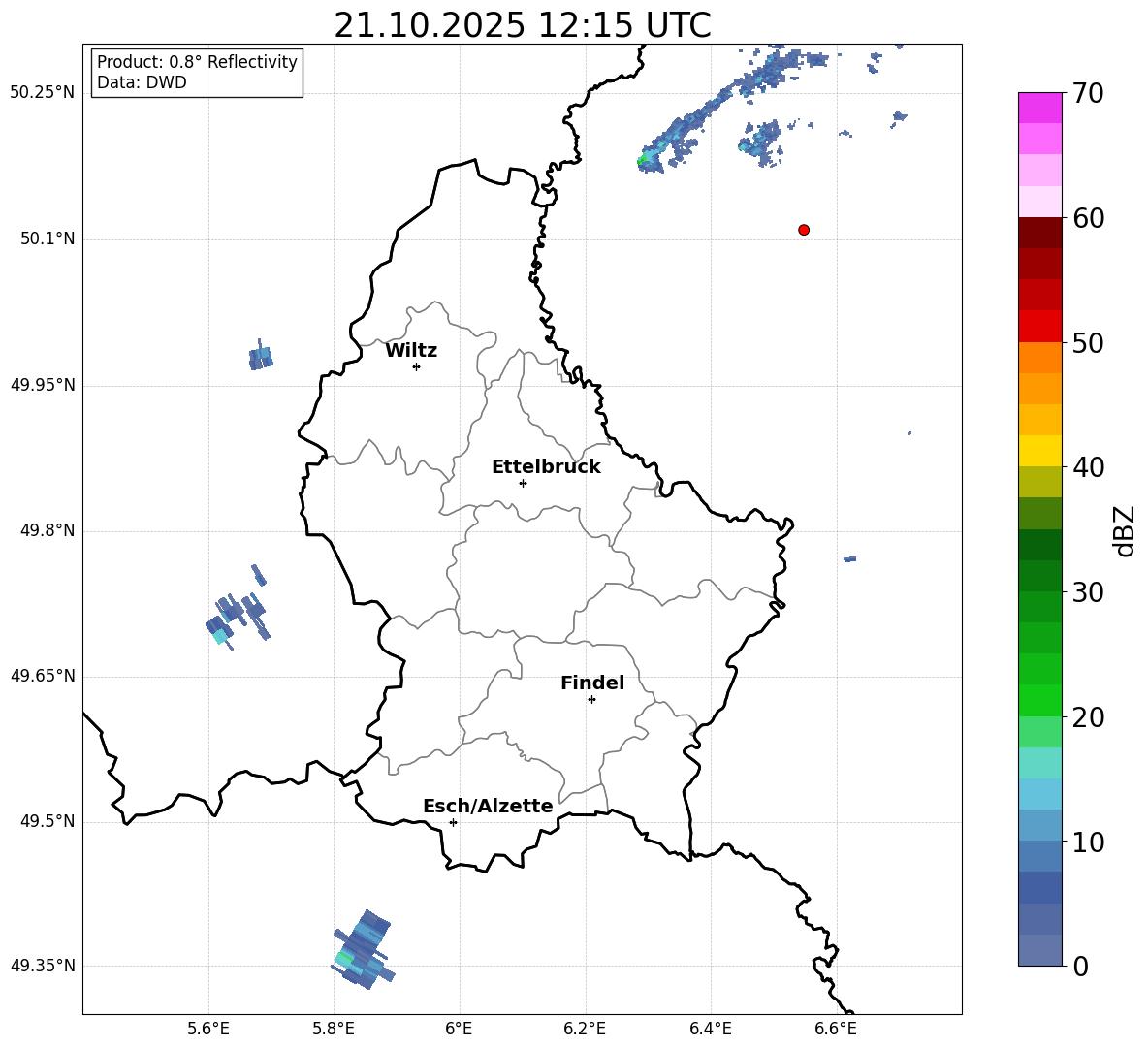This screenshot has width=1148, height=1048.
Task: Click the 60 tick on colorbar
Action: coord(1088,218)
